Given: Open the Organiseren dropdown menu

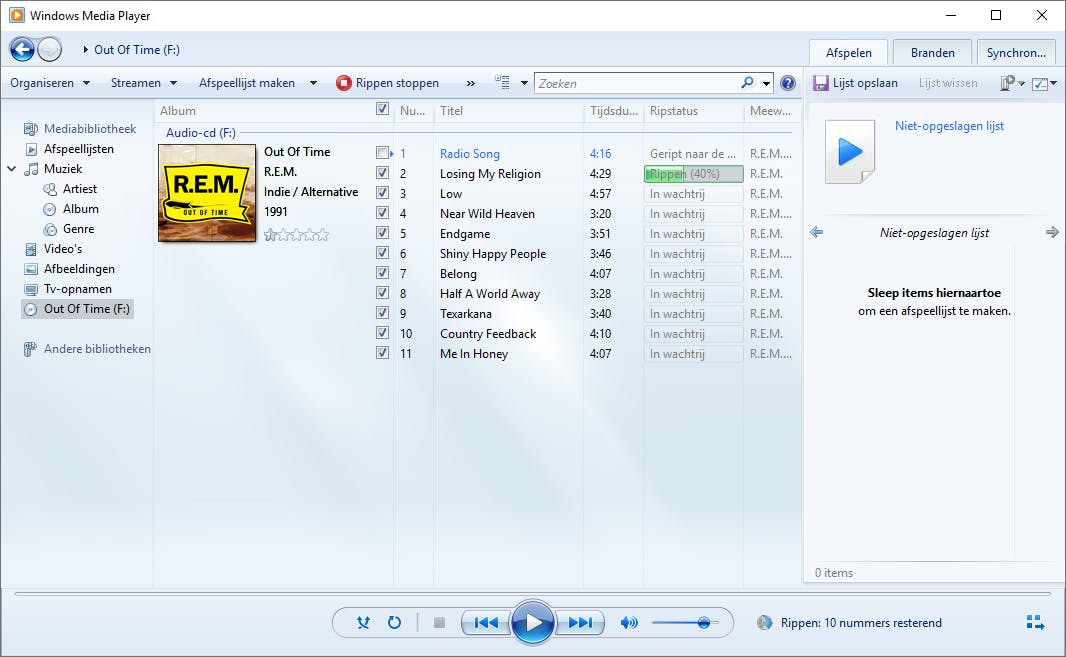Looking at the screenshot, I should [x=50, y=83].
